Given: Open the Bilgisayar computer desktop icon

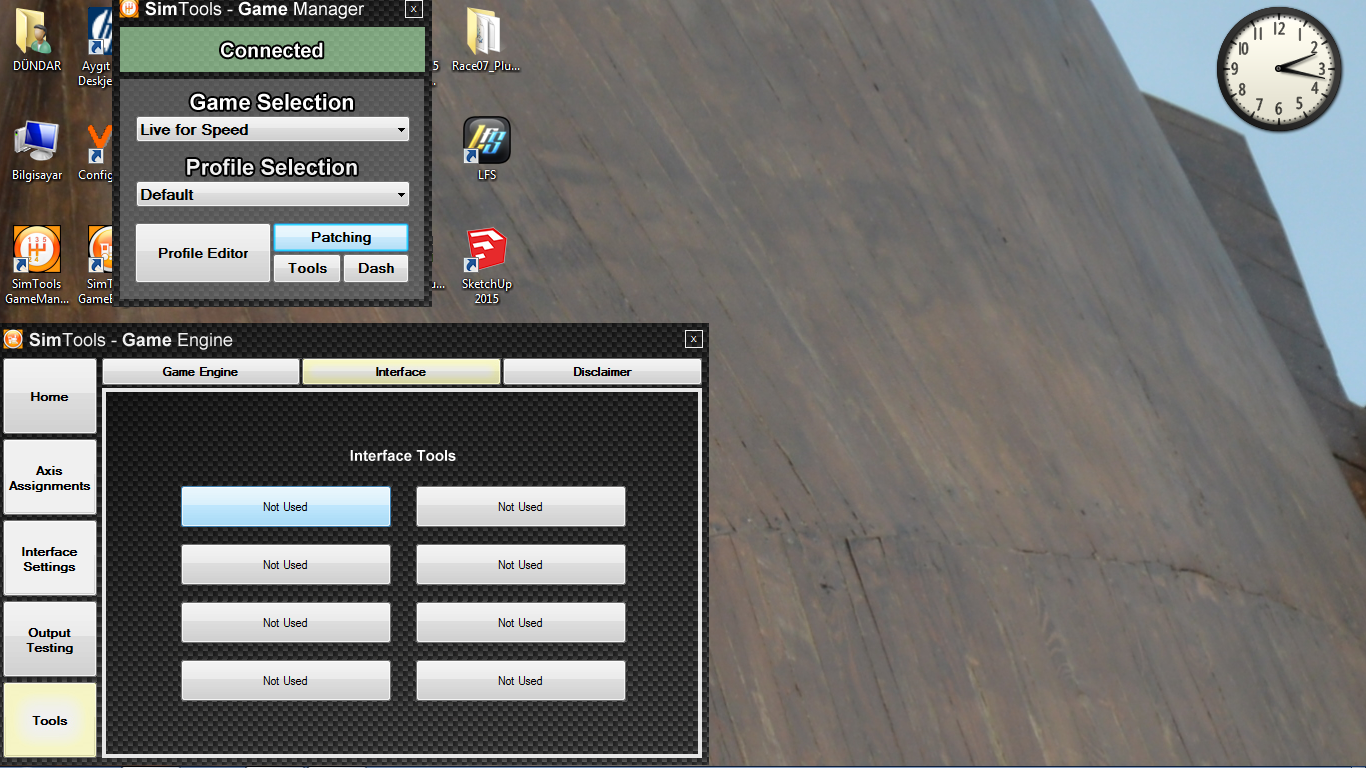Looking at the screenshot, I should (37, 150).
